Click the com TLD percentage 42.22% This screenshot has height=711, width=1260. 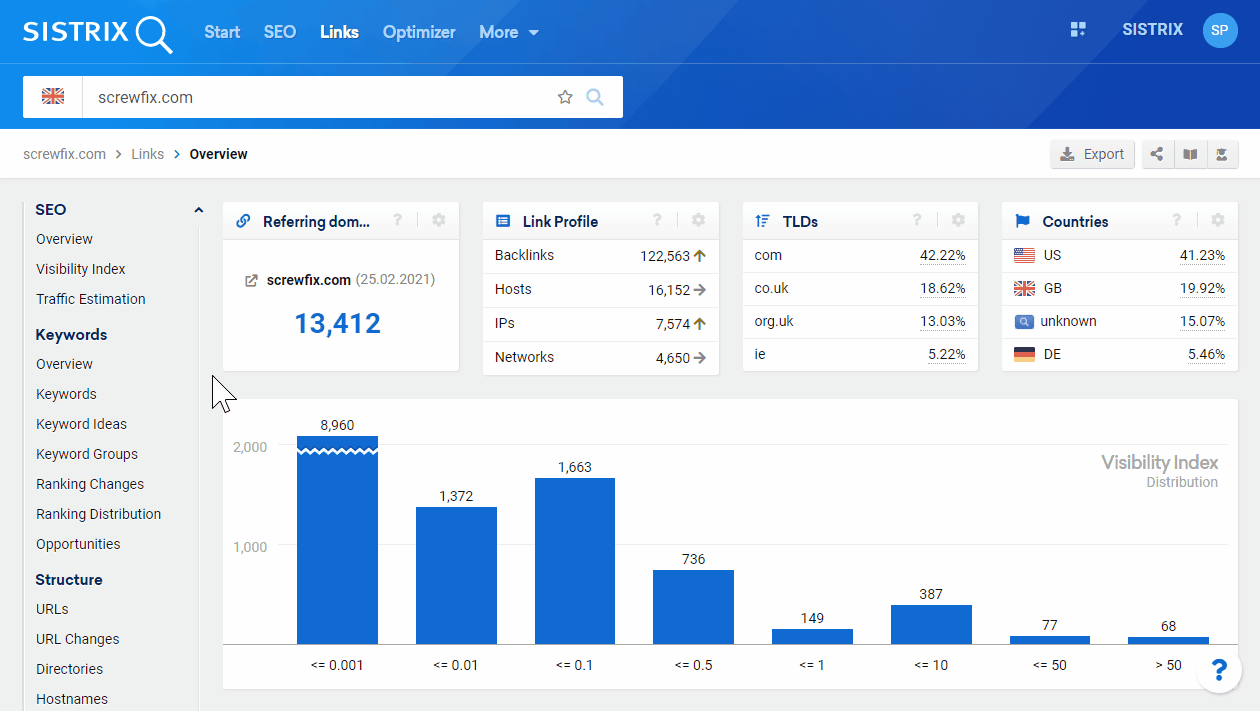[943, 256]
